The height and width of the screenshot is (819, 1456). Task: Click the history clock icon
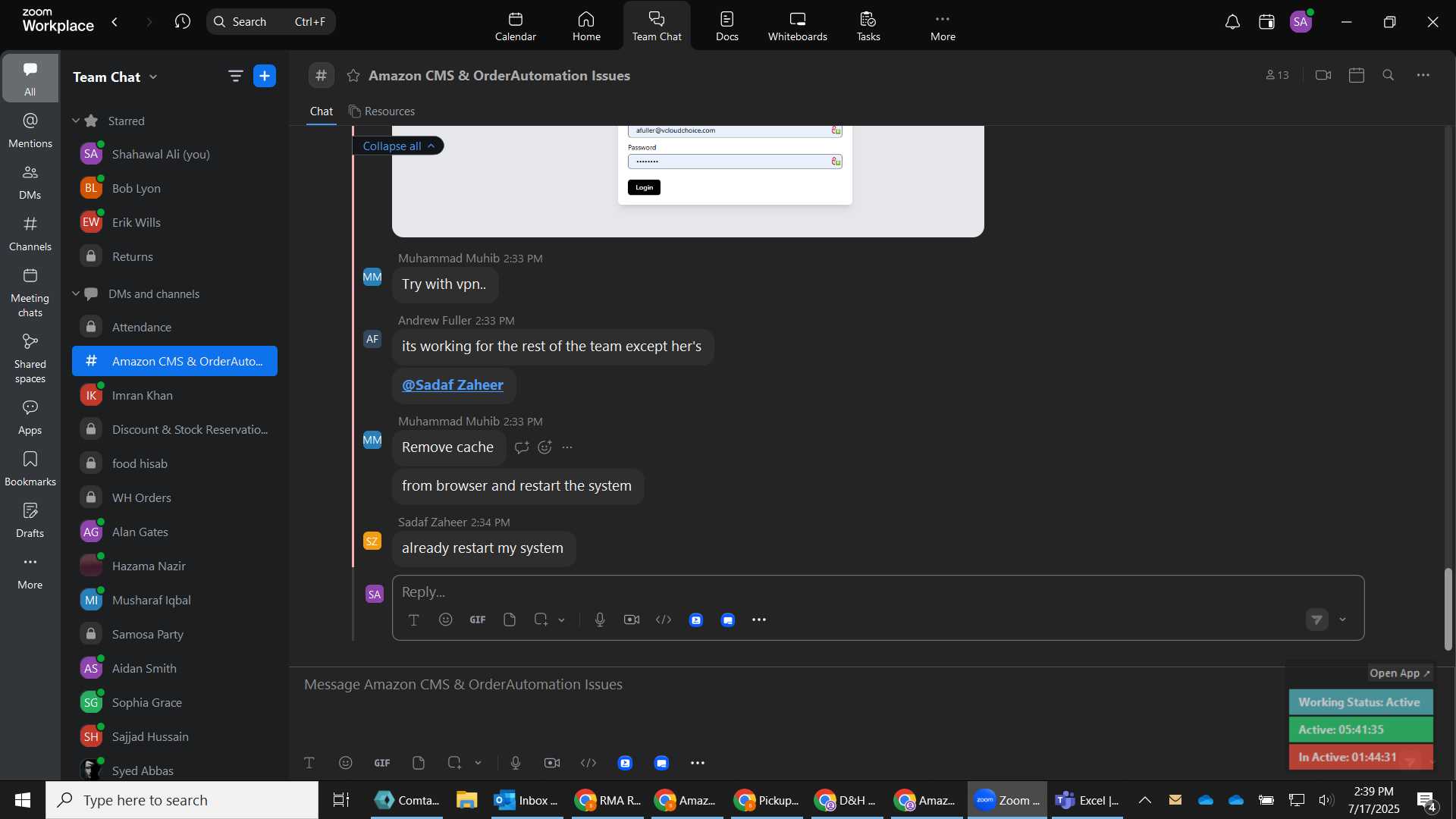[x=182, y=21]
